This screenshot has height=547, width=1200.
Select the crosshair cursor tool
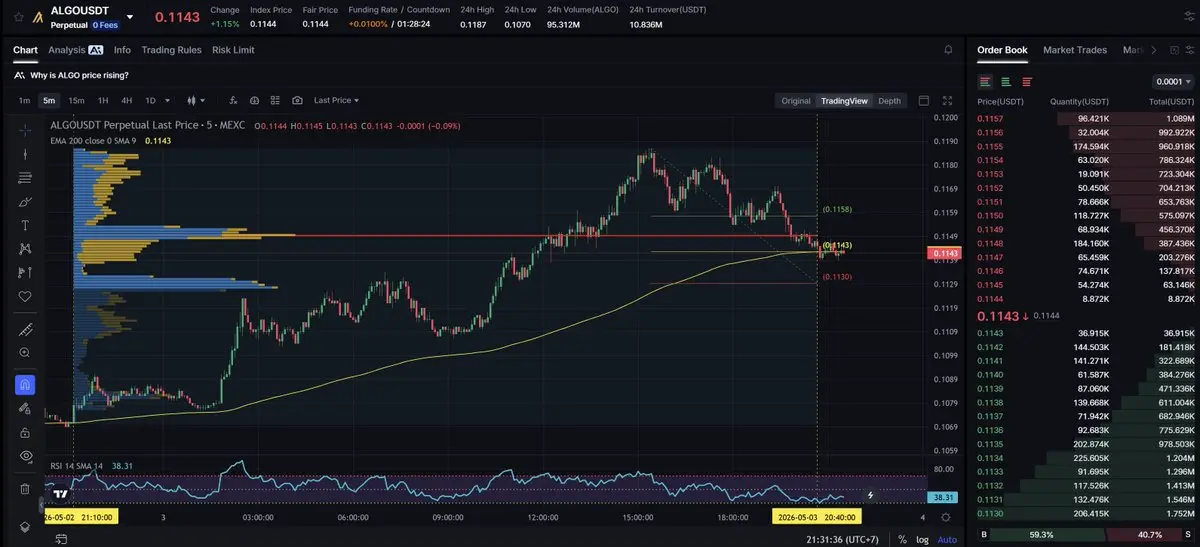pyautogui.click(x=25, y=130)
